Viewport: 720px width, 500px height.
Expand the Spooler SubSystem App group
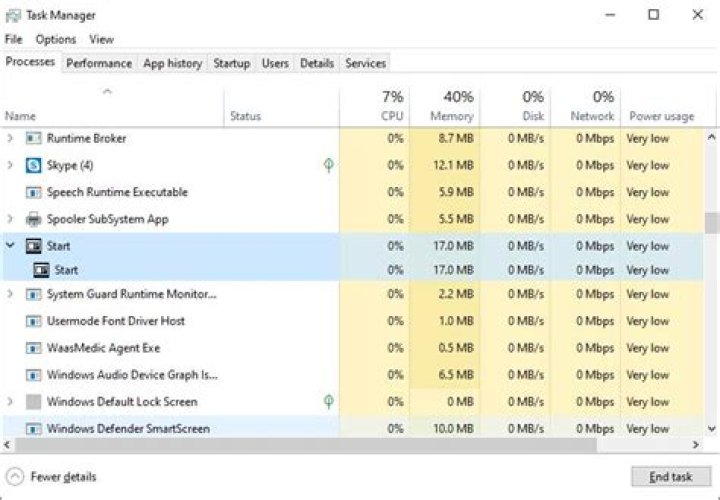[10, 219]
